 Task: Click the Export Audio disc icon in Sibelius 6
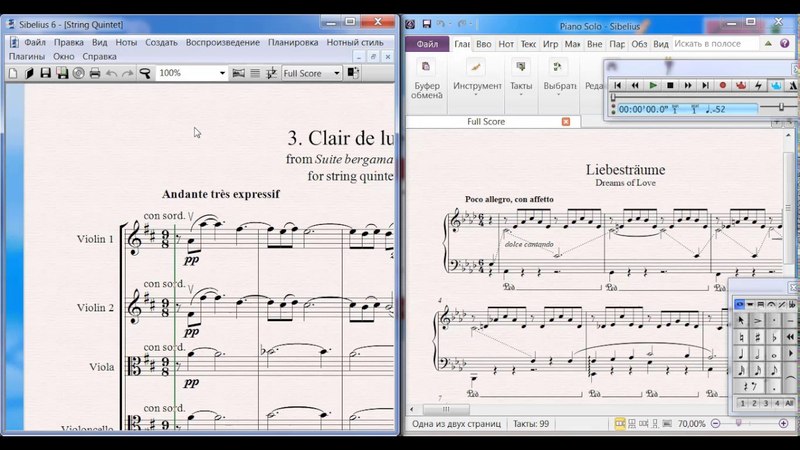tap(78, 73)
